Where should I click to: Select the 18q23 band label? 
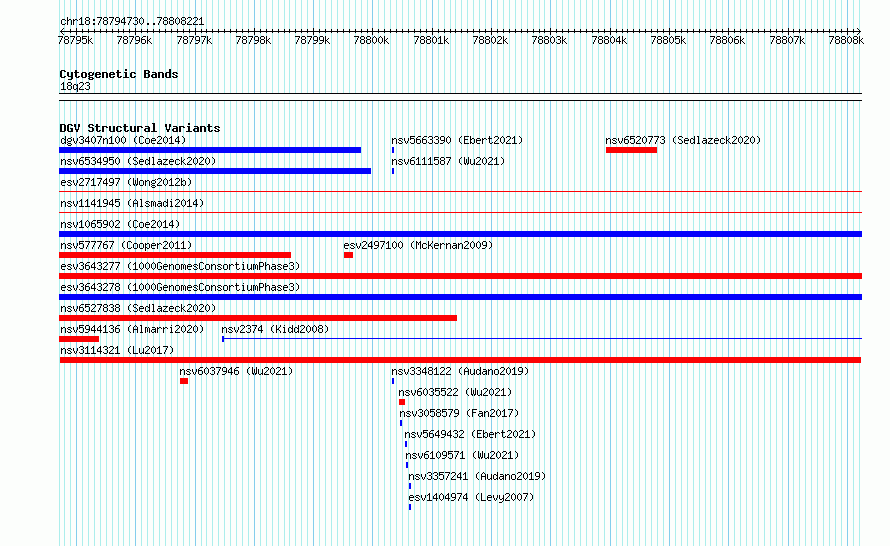point(75,86)
